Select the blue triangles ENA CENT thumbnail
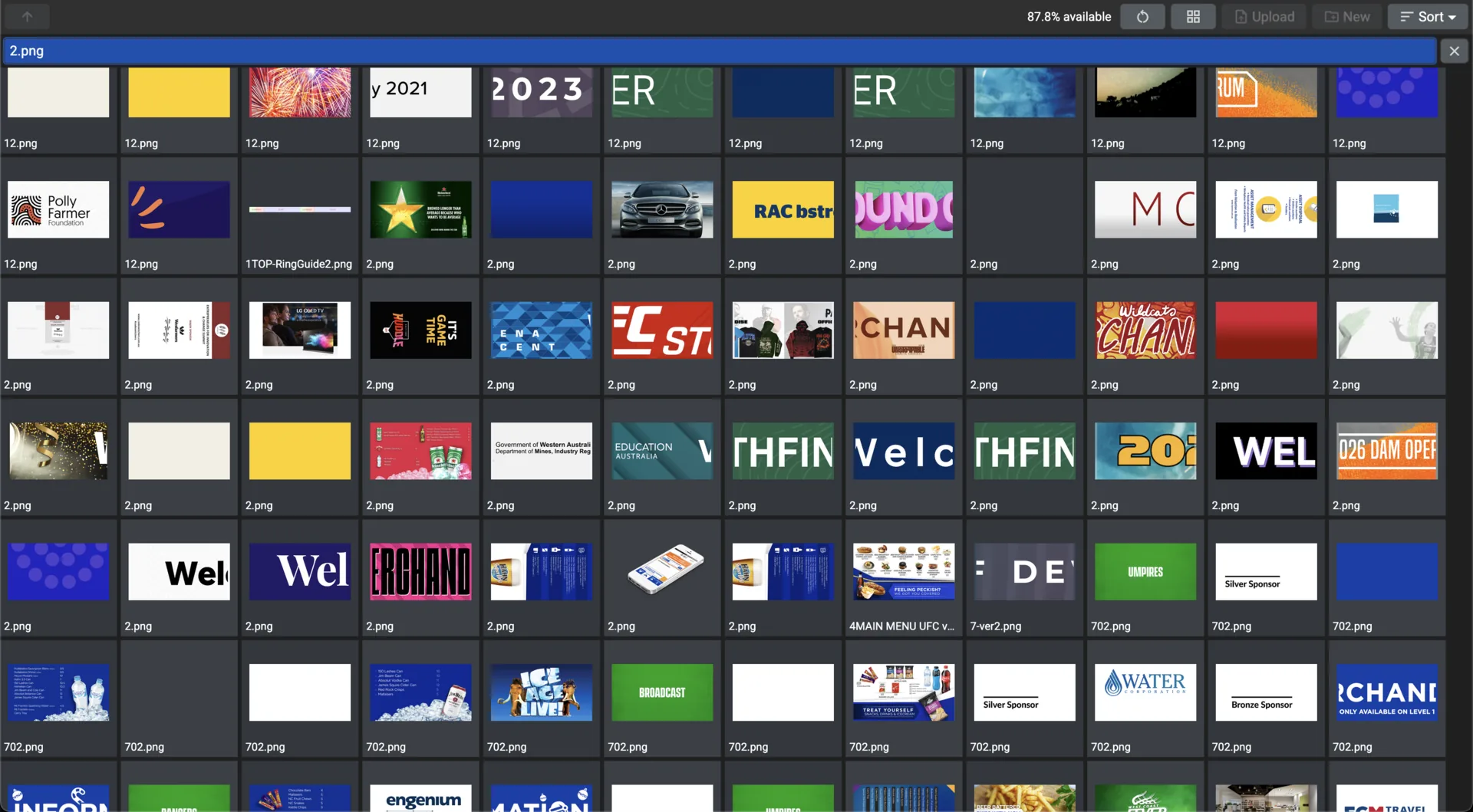Screen dimensions: 1473x812 click(x=542, y=330)
